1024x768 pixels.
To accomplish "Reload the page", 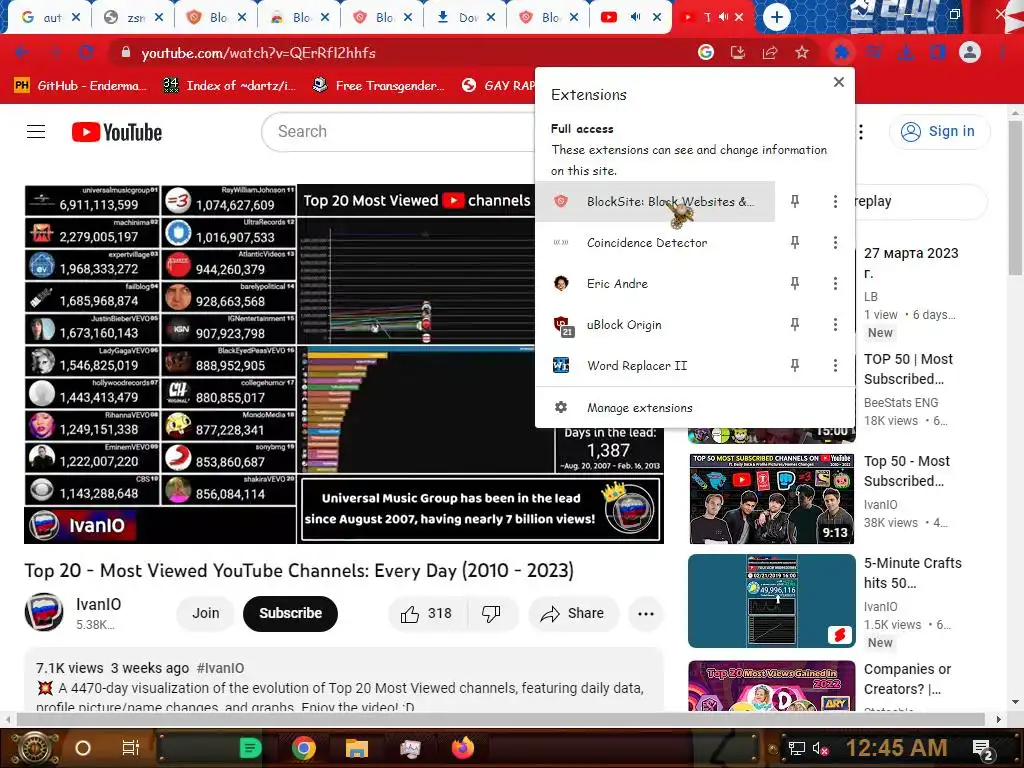I will pyautogui.click(x=86, y=52).
